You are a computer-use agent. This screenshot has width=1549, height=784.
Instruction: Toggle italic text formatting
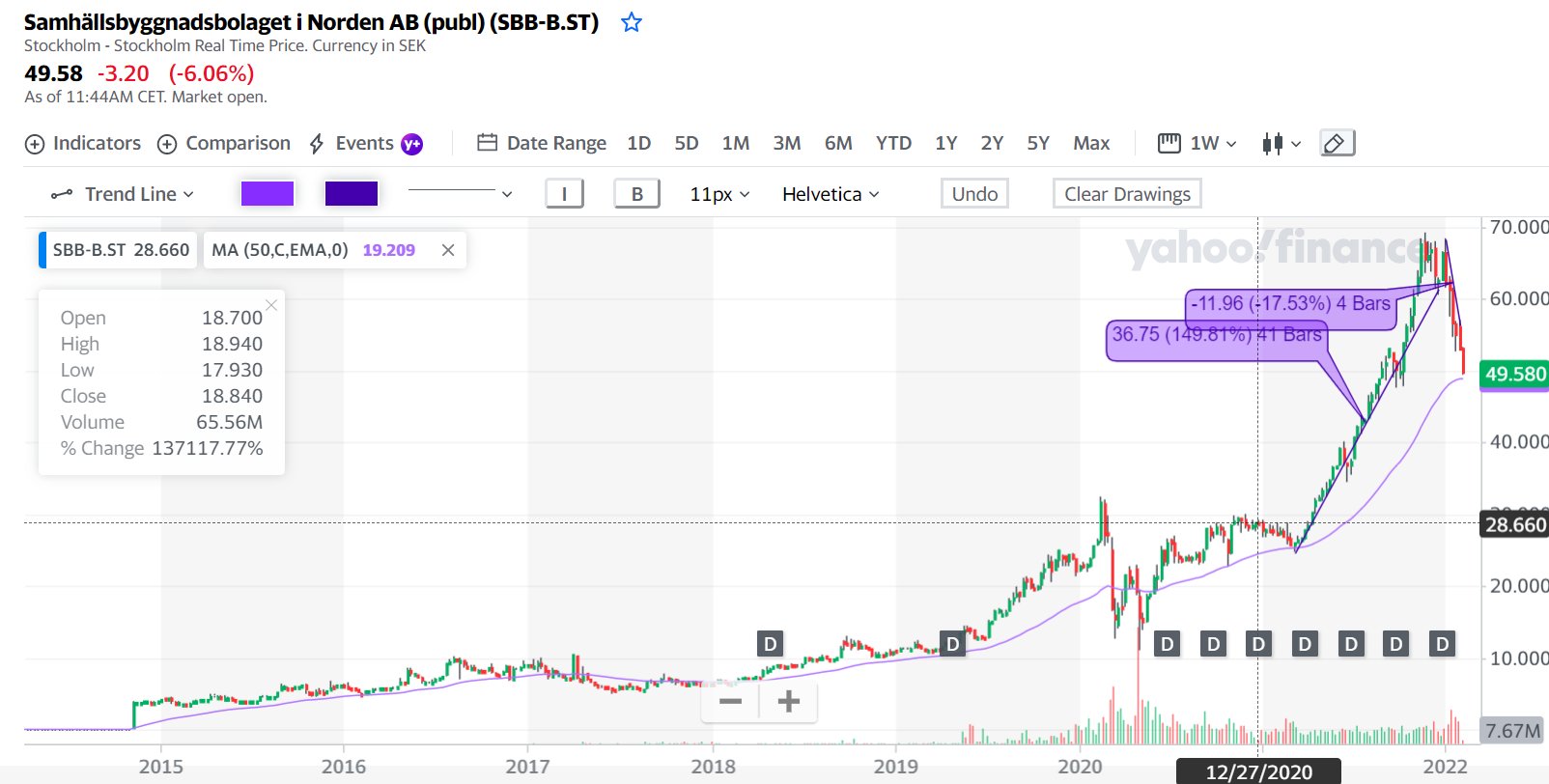(565, 194)
